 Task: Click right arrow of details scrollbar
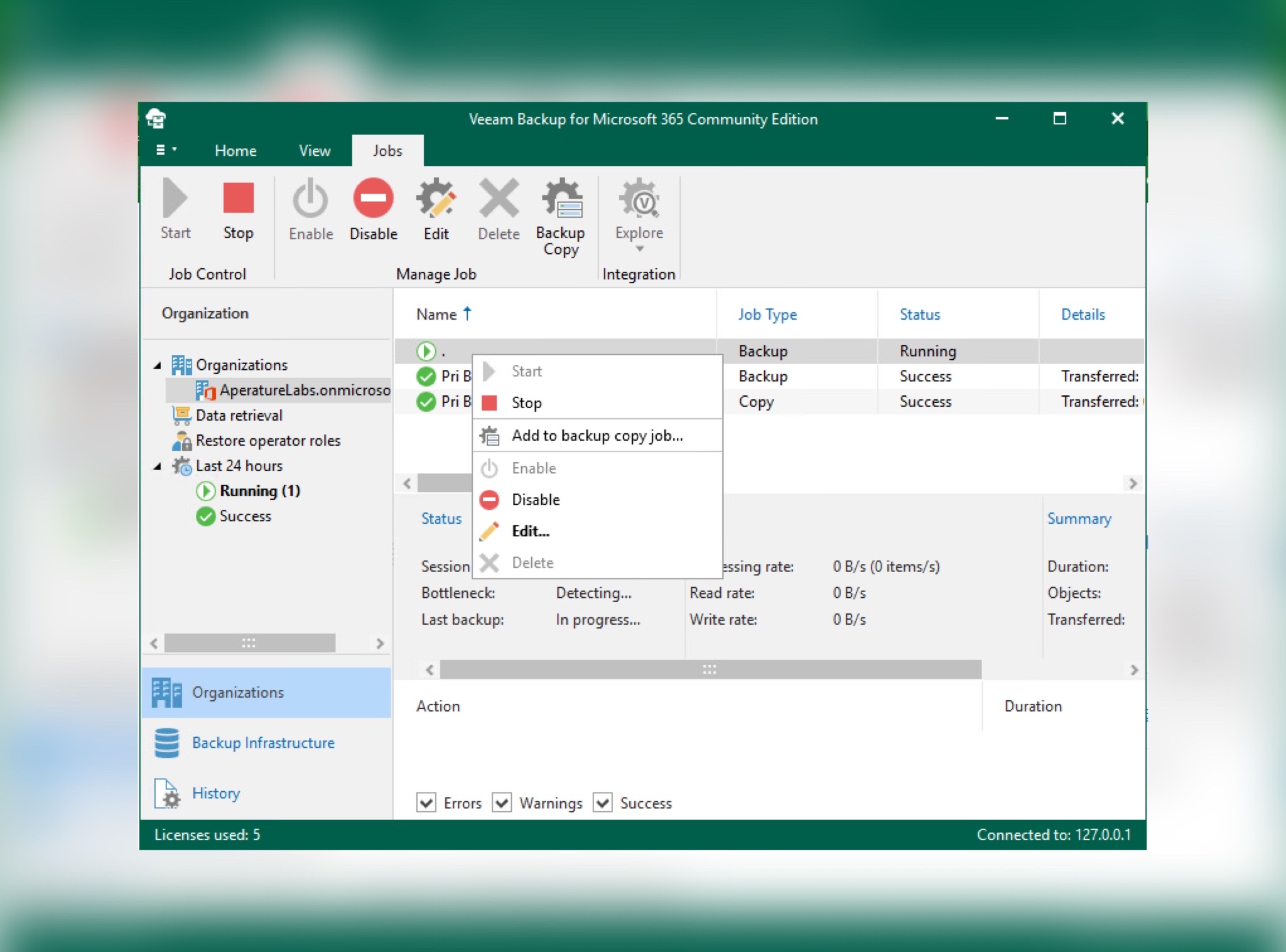tap(1134, 669)
